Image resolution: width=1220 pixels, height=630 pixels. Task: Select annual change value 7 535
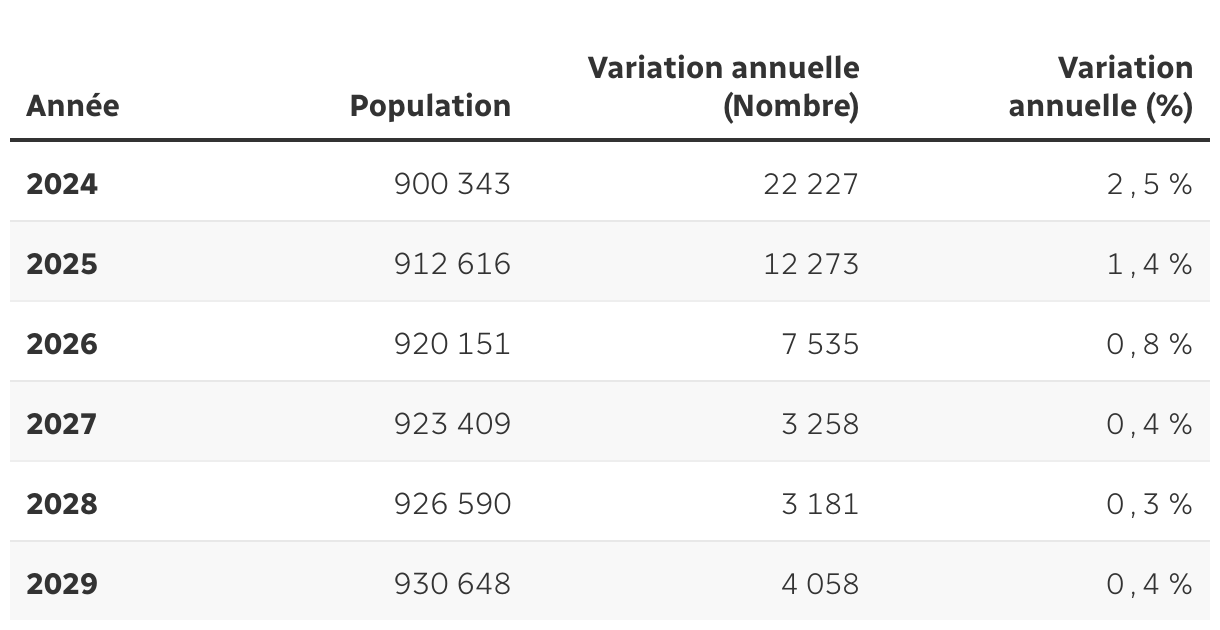point(820,344)
